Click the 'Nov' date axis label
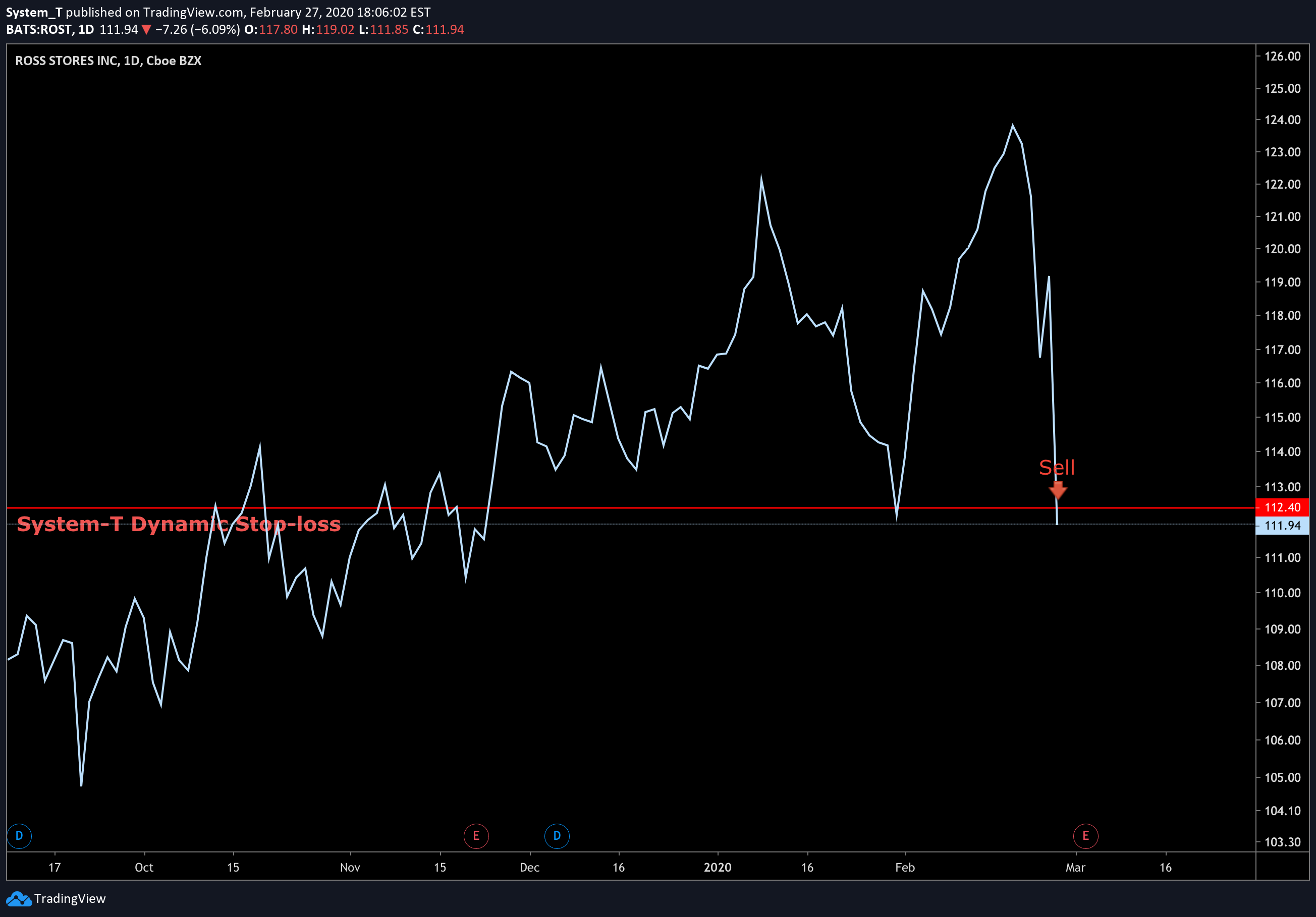 point(350,867)
